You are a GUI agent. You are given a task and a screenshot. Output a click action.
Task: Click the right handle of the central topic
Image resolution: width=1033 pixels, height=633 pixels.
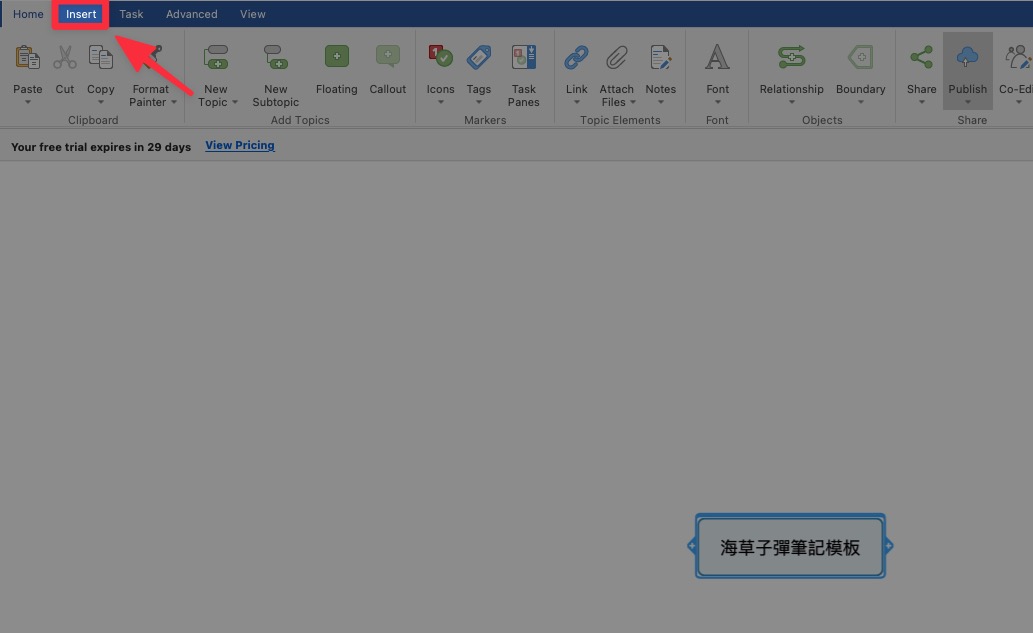pyautogui.click(x=889, y=545)
